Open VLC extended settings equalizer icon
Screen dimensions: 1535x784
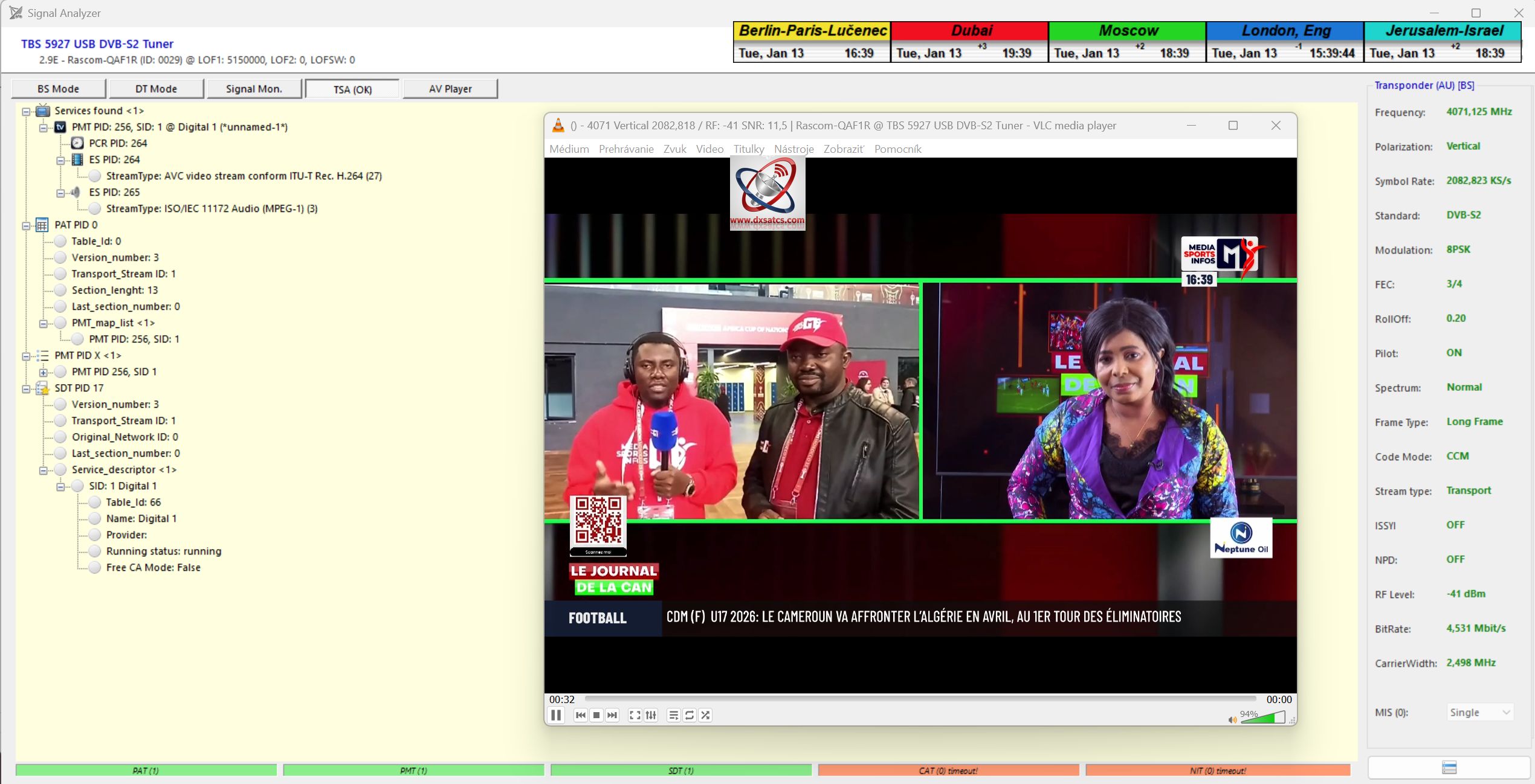pyautogui.click(x=651, y=715)
